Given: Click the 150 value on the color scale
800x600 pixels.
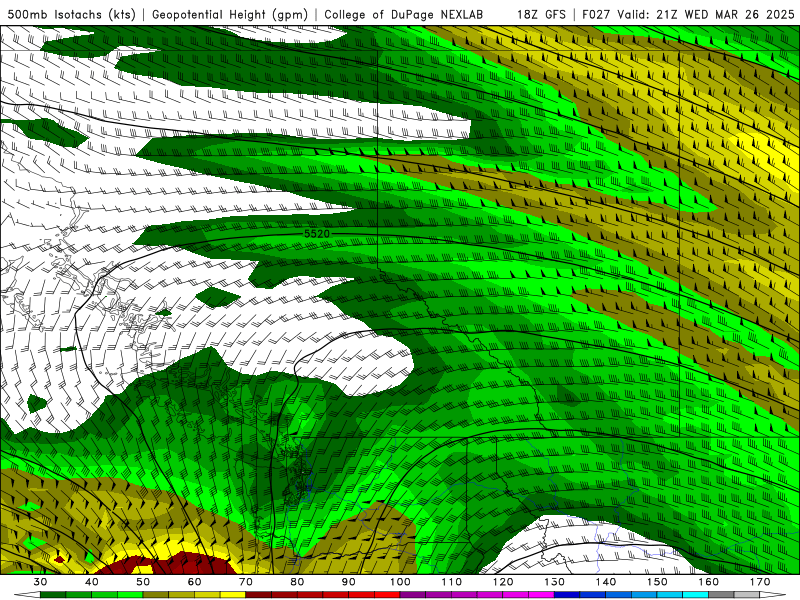Looking at the screenshot, I should coord(657,582).
